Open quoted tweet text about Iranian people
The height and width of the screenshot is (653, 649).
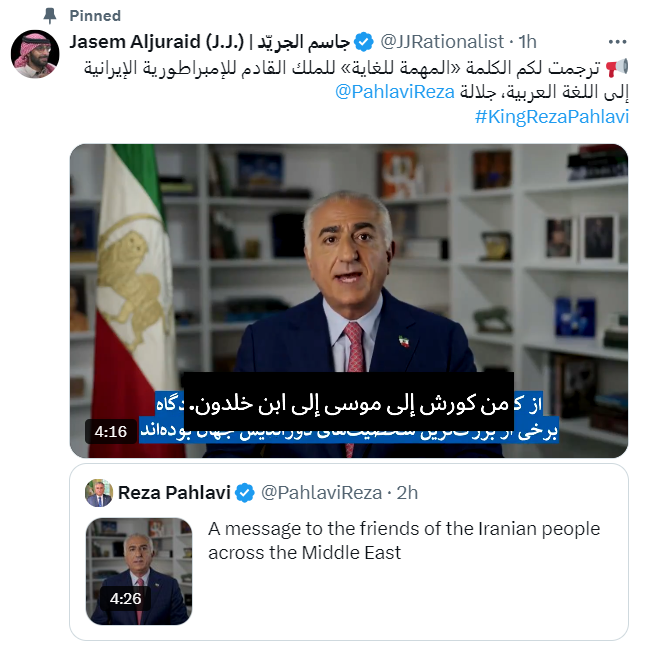(404, 541)
